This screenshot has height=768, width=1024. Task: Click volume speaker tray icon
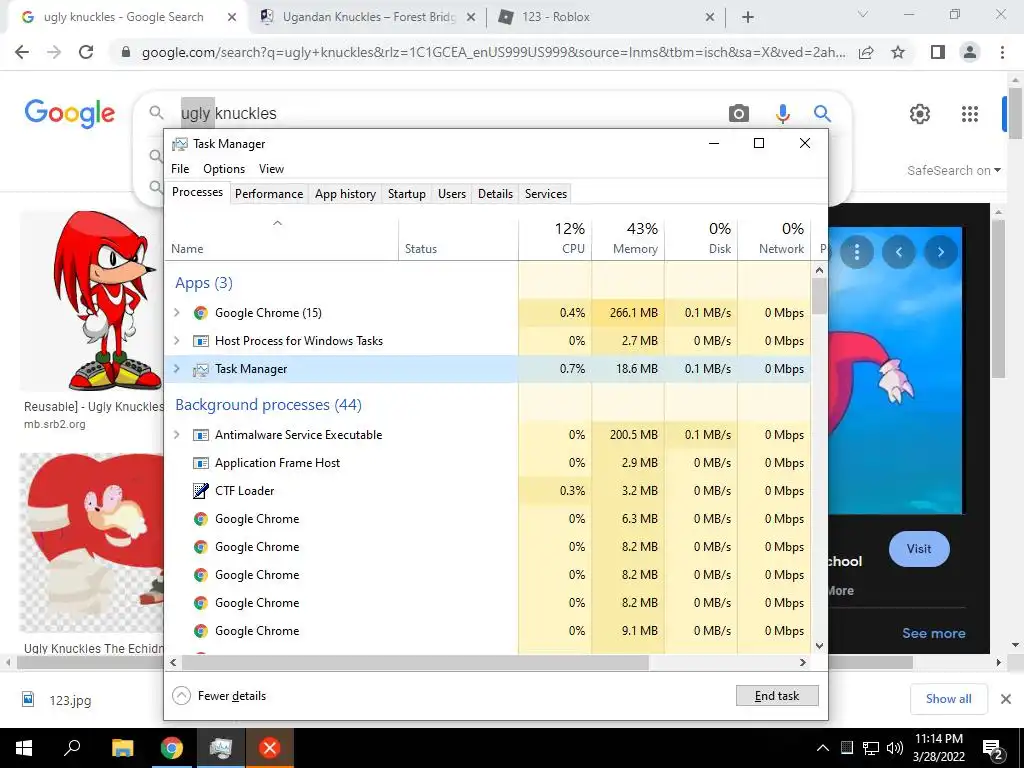coord(895,748)
